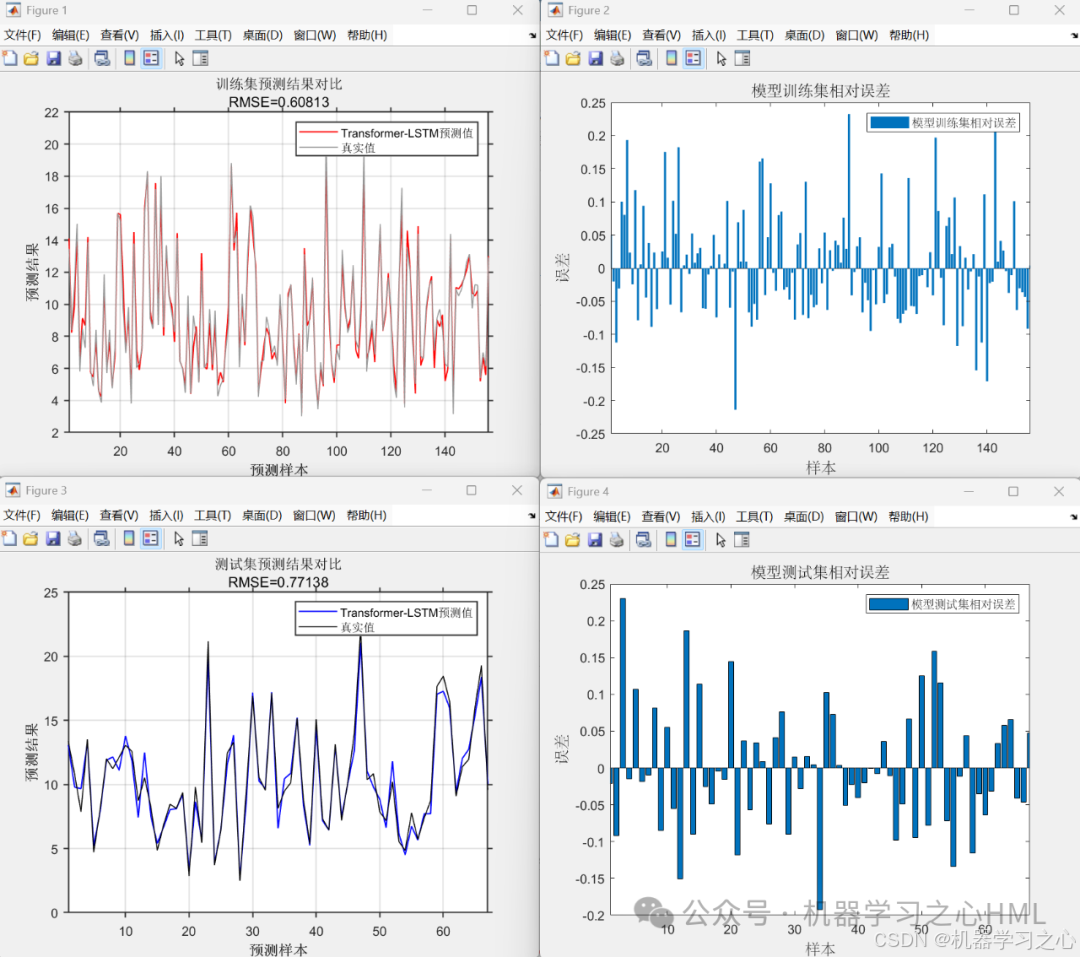The height and width of the screenshot is (957, 1080).
Task: Open the 帮助(H) menu in Figure 4
Action: pos(907,516)
